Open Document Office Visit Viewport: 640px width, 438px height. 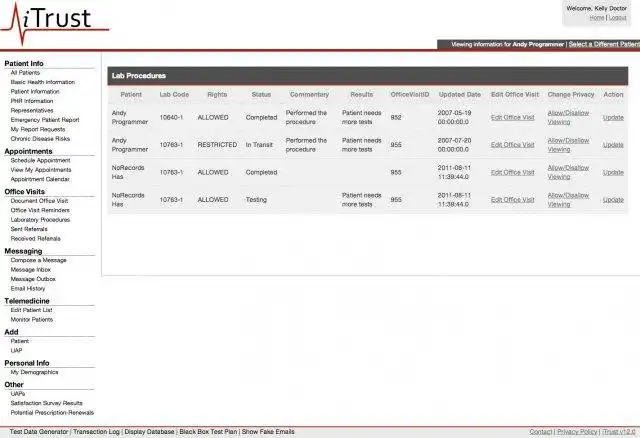coord(39,201)
